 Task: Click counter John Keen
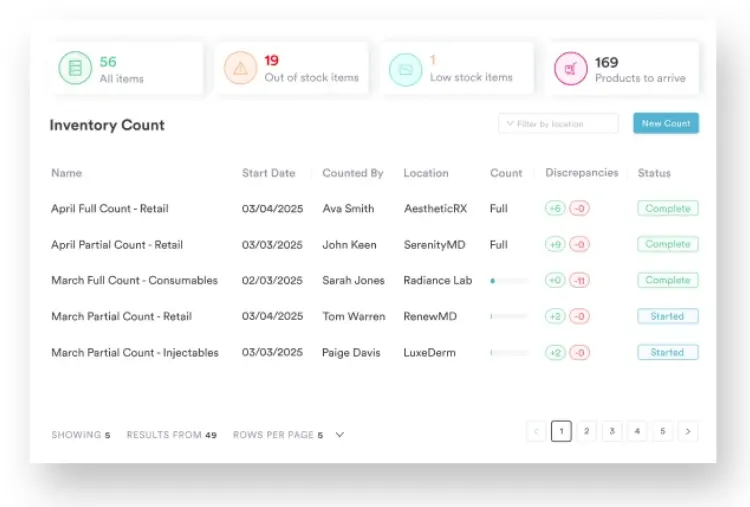pyautogui.click(x=349, y=244)
